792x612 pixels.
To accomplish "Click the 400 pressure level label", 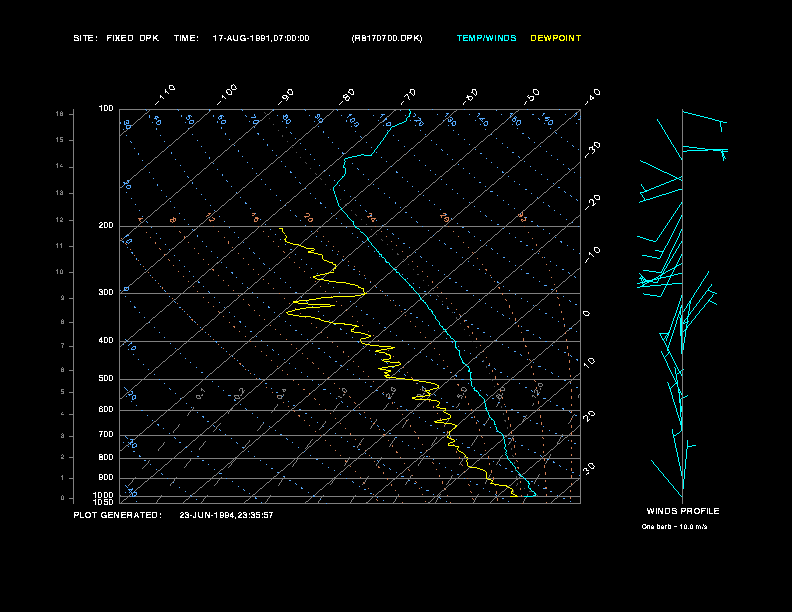I will pos(106,340).
